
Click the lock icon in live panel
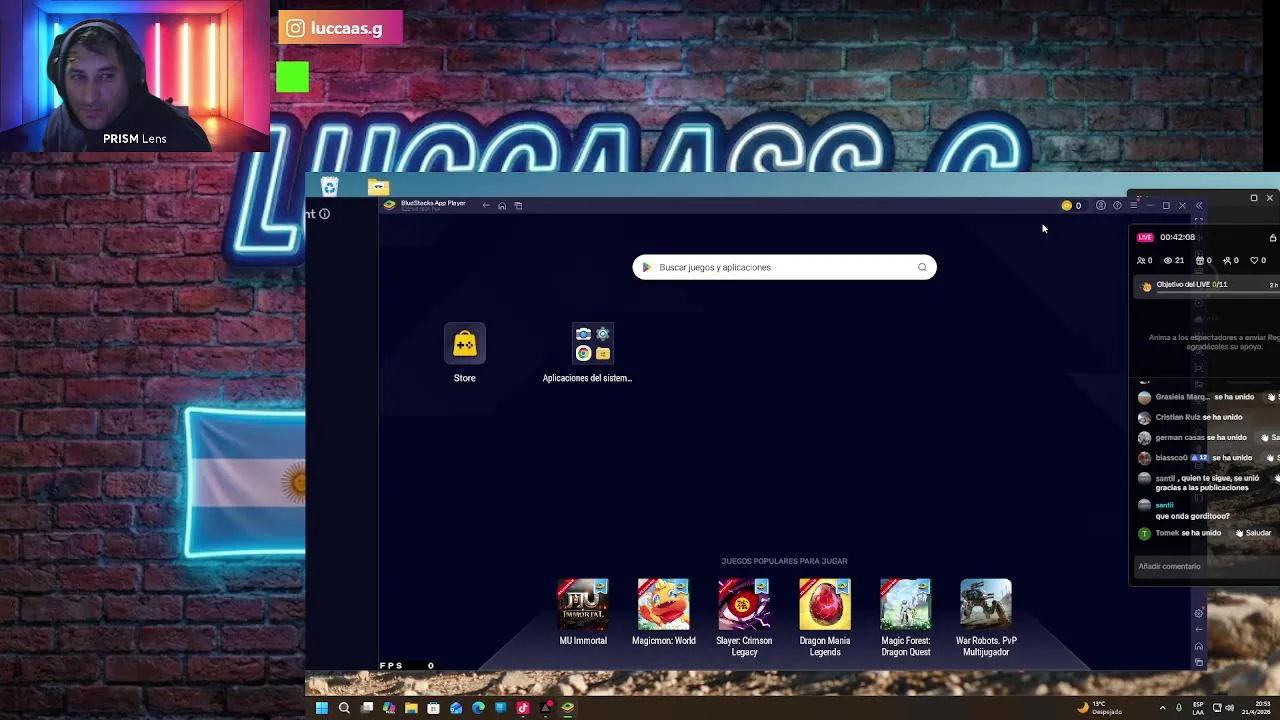1272,238
